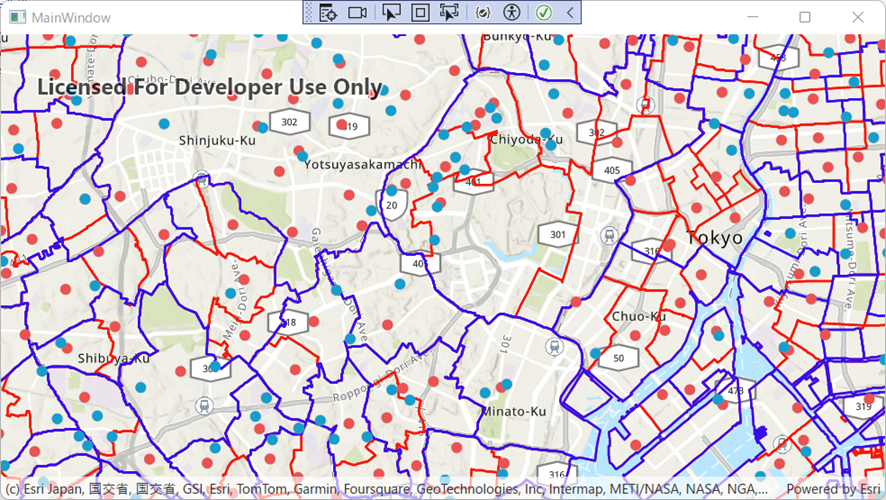Click the Shinjuku-Ku map label
The width and height of the screenshot is (886, 500).
point(218,141)
